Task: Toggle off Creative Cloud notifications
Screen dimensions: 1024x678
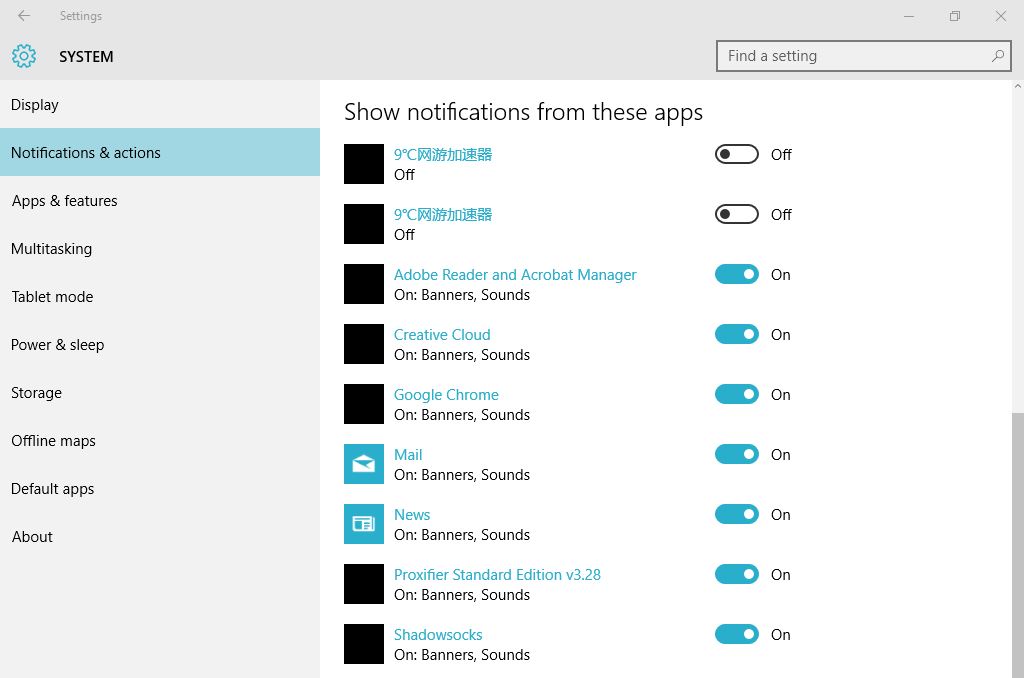Action: (737, 334)
